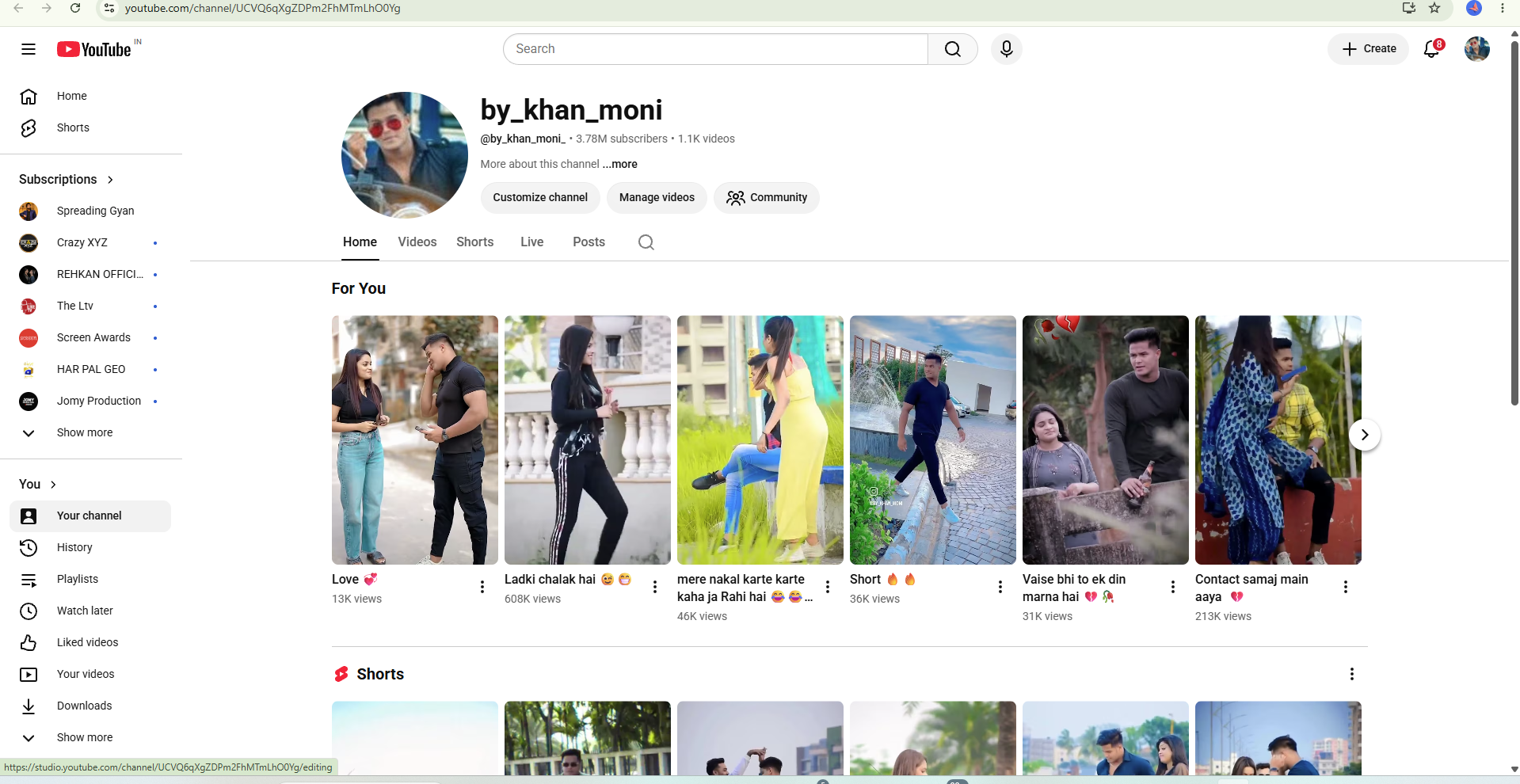The height and width of the screenshot is (784, 1520).
Task: Open Your videos
Action: 91,674
